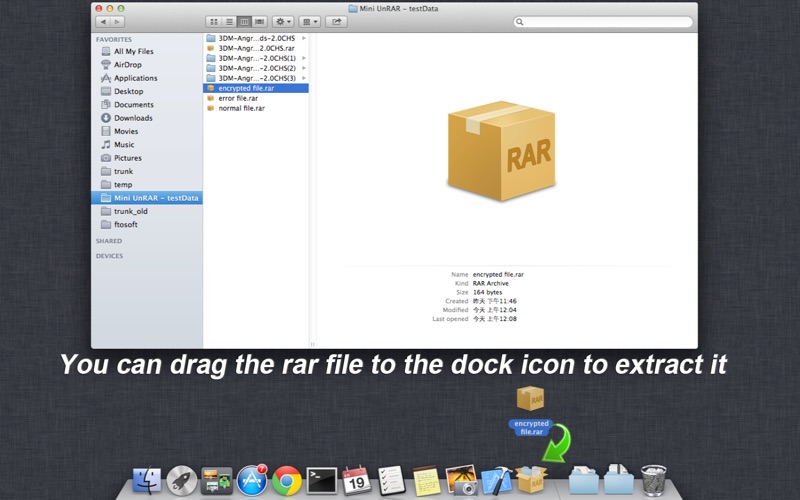Viewport: 800px width, 500px height.
Task: Open Finder from the Dock
Action: point(147,480)
